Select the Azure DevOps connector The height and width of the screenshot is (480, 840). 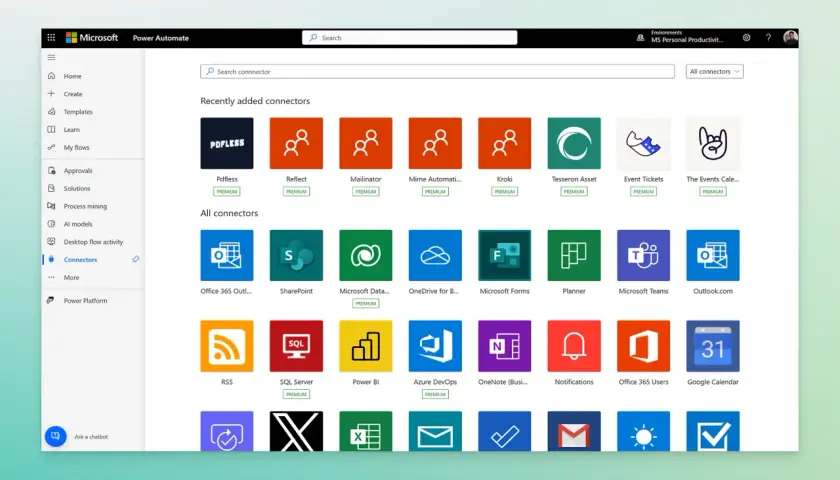click(435, 346)
